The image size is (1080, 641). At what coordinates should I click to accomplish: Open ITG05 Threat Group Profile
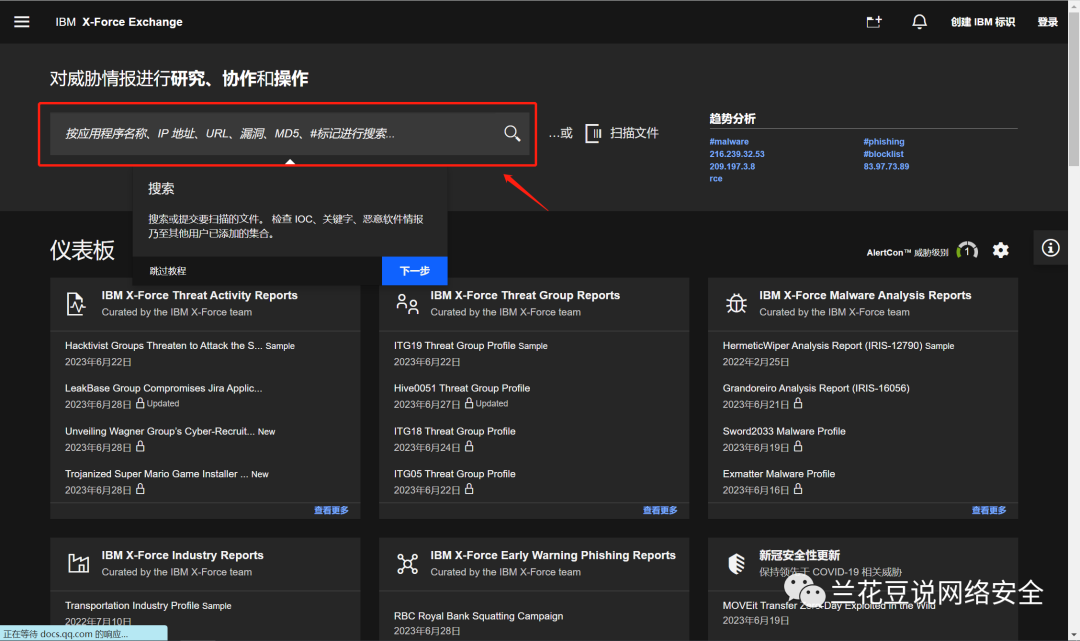point(455,474)
